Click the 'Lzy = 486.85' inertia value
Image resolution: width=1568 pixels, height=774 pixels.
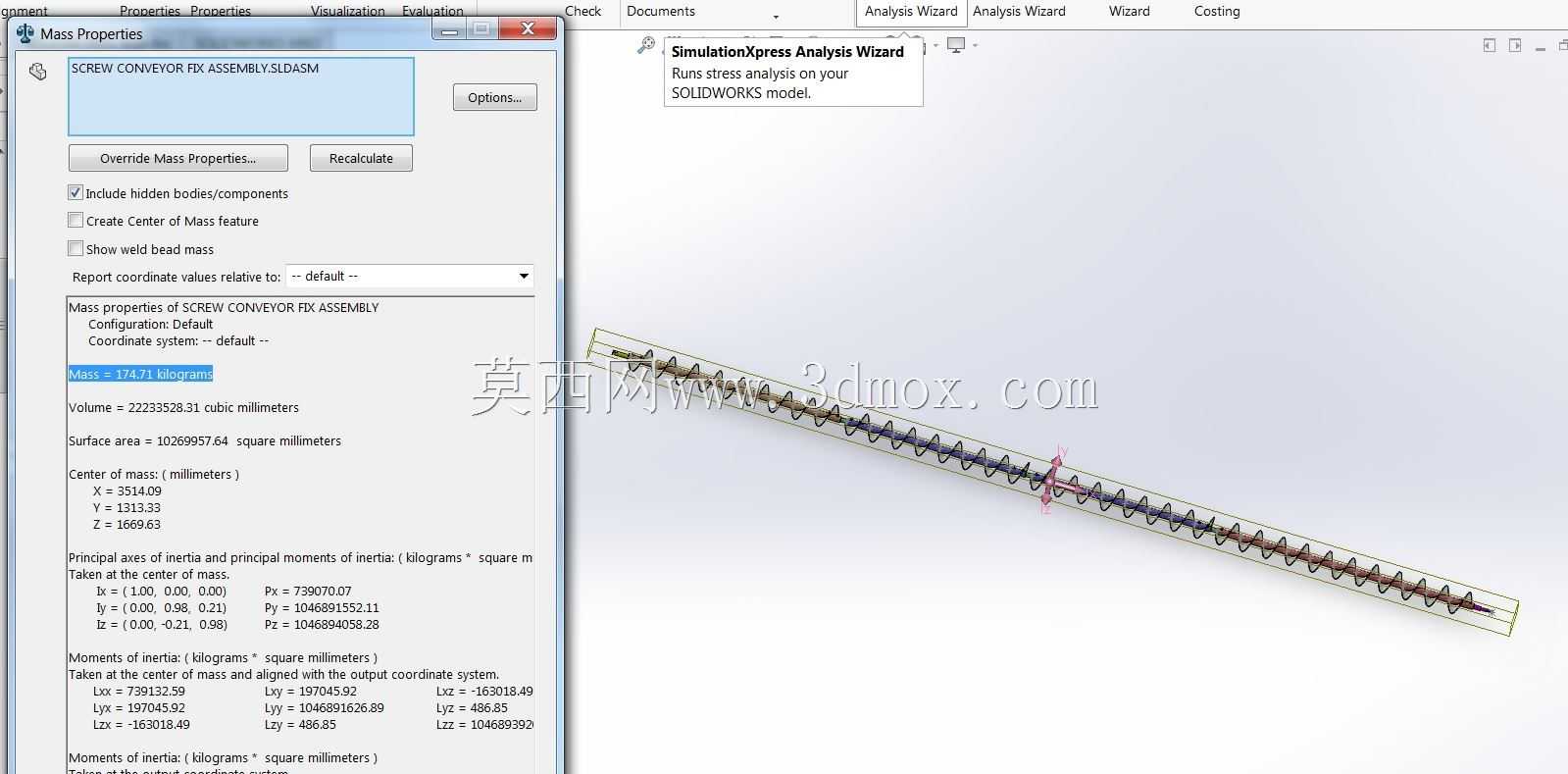(x=300, y=724)
